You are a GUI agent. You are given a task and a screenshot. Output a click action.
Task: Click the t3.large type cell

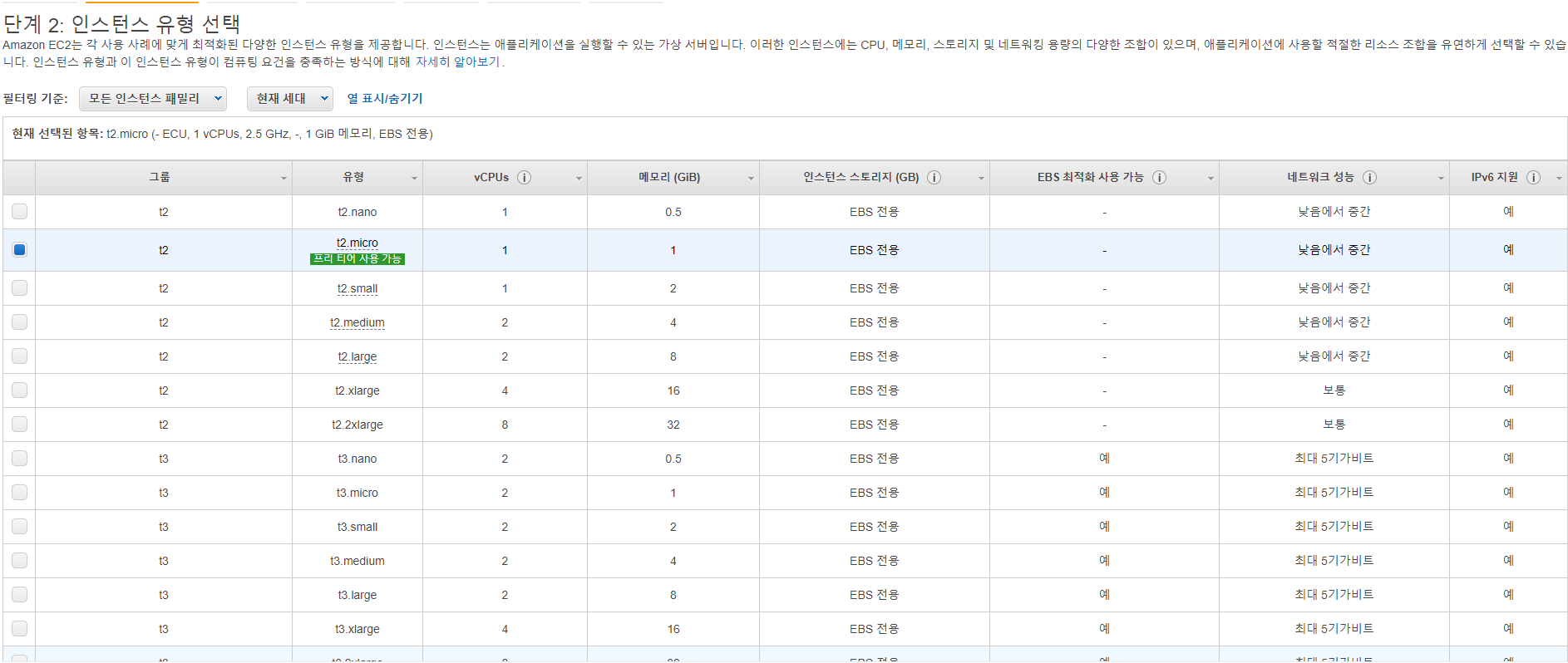tap(357, 595)
